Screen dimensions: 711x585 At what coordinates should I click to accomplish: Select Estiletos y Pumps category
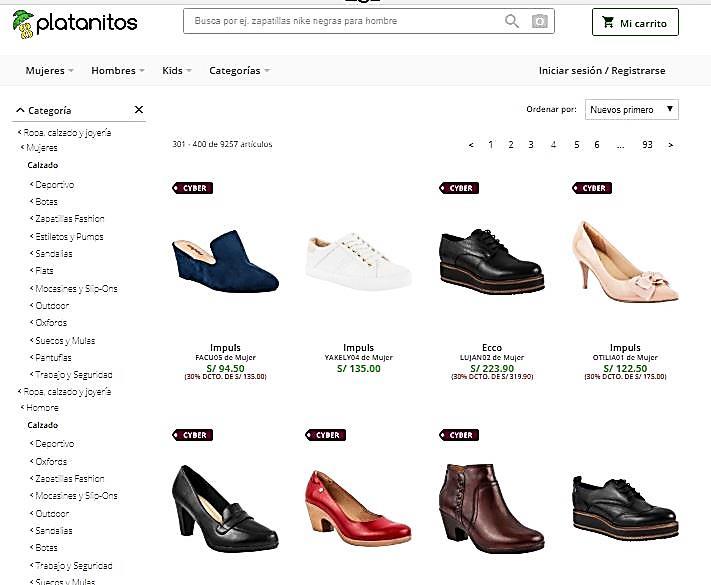pos(69,237)
